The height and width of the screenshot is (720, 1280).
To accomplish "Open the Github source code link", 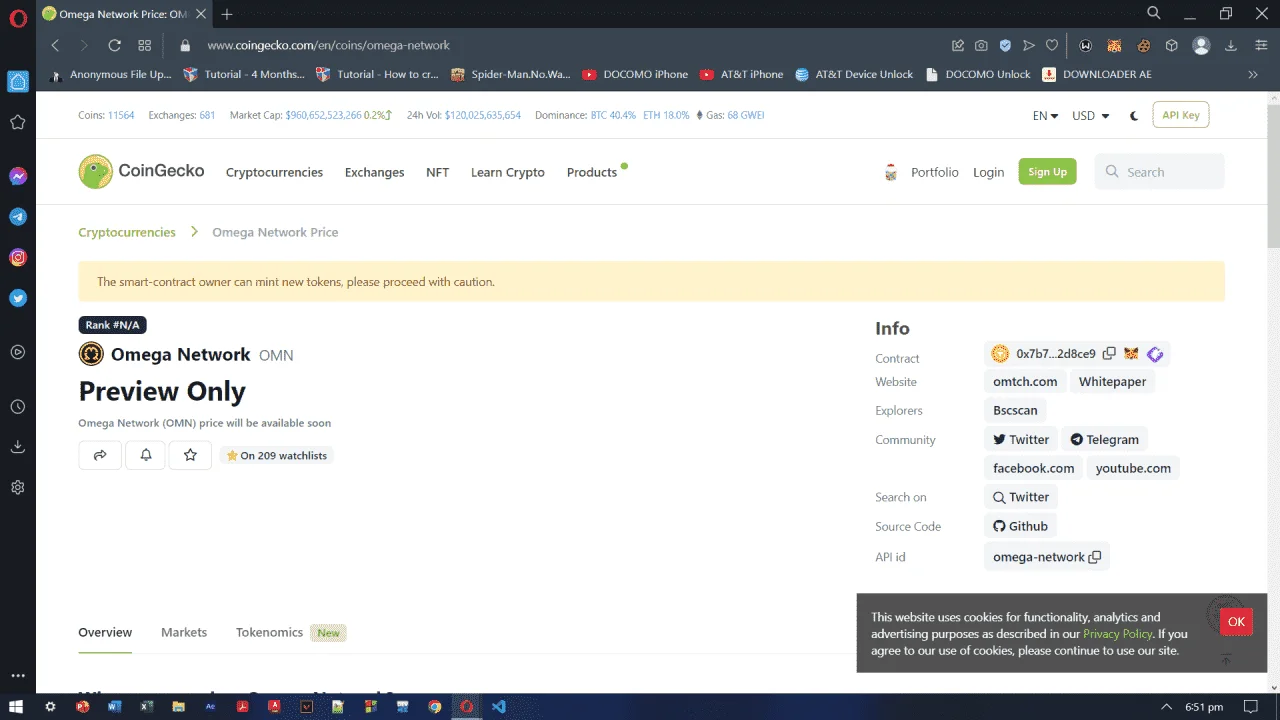I will click(x=1020, y=526).
